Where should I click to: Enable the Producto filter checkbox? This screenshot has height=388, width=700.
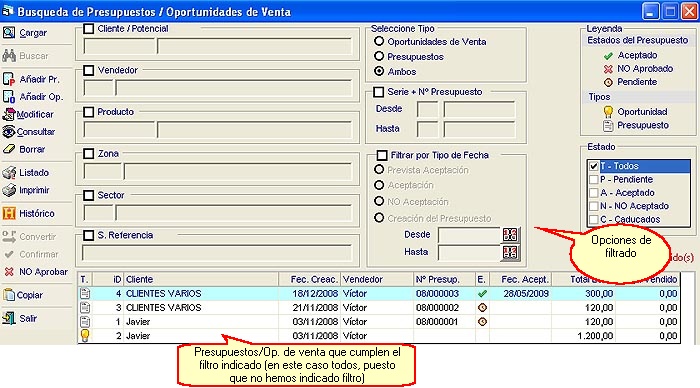[x=88, y=112]
